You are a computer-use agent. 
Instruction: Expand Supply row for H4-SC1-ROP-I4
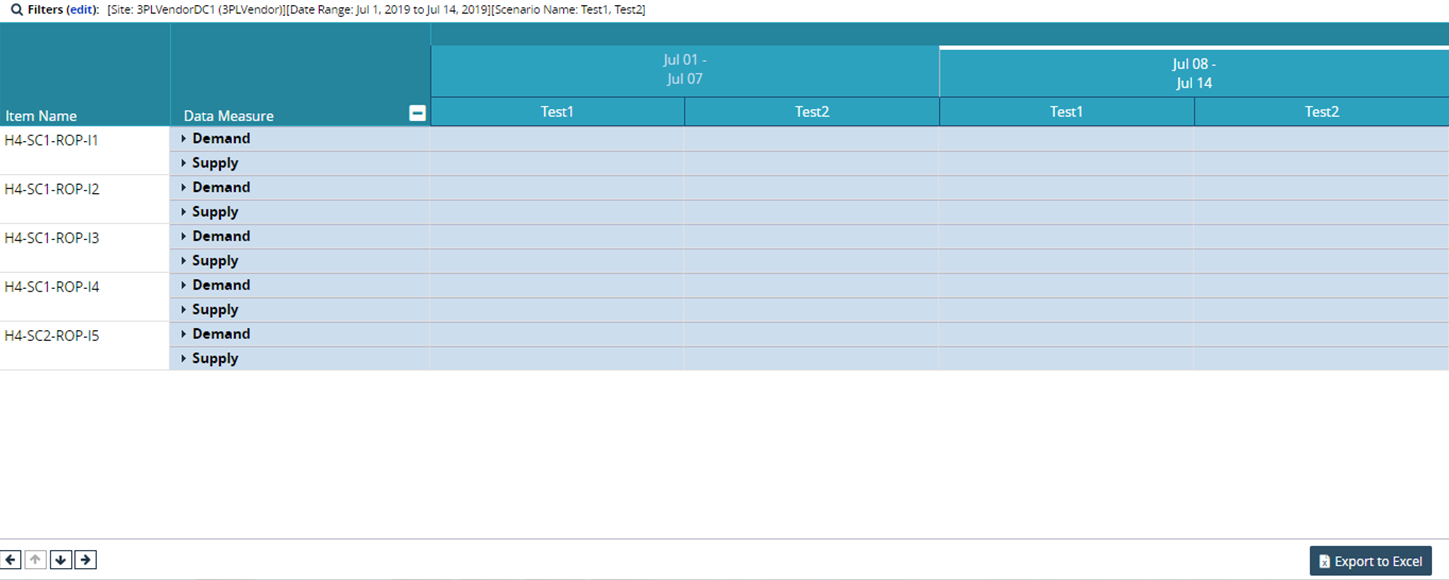pos(184,310)
